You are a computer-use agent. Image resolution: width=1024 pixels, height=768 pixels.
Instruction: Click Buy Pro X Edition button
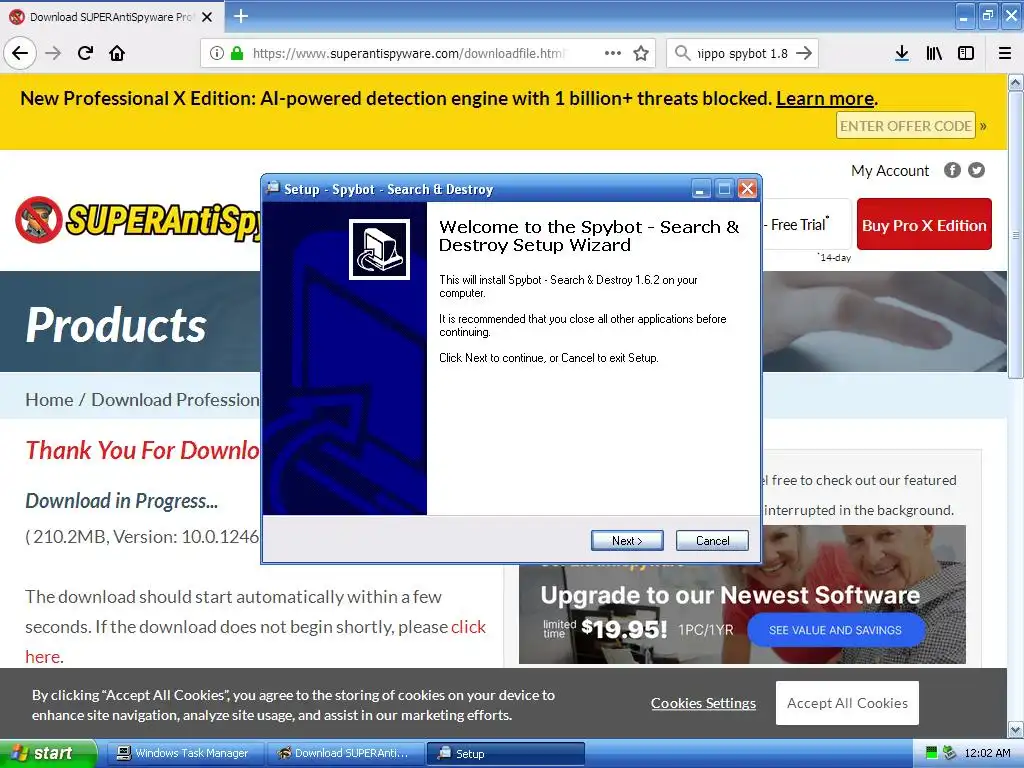(x=924, y=225)
